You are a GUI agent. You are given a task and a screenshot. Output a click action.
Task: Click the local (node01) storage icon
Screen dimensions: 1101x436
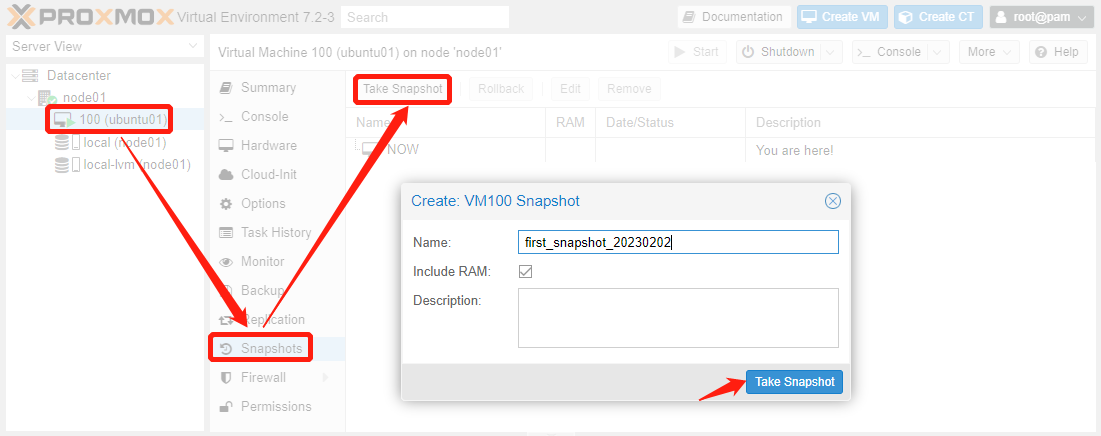coord(67,143)
